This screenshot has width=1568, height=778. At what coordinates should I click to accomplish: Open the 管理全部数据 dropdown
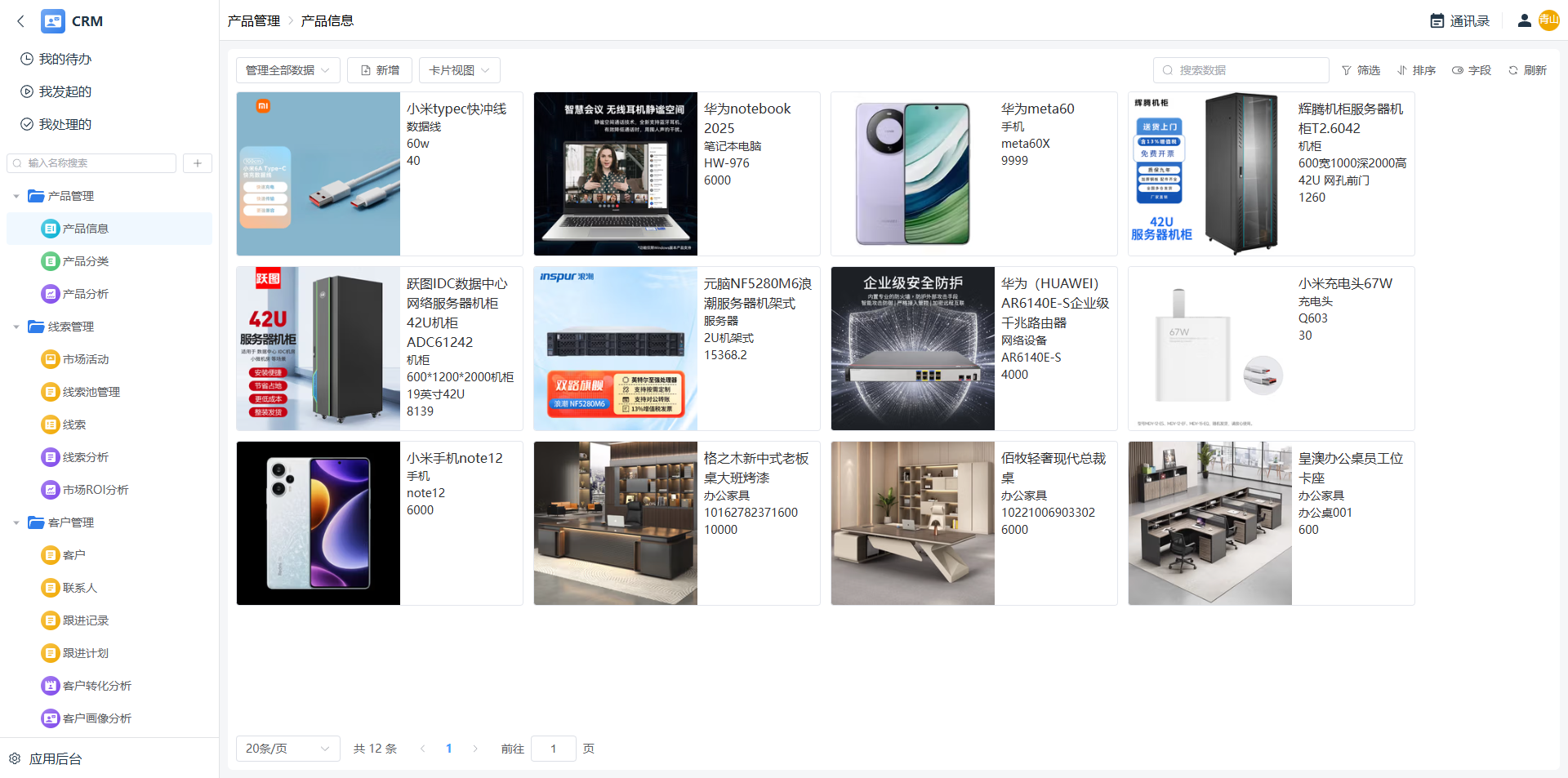pyautogui.click(x=287, y=70)
